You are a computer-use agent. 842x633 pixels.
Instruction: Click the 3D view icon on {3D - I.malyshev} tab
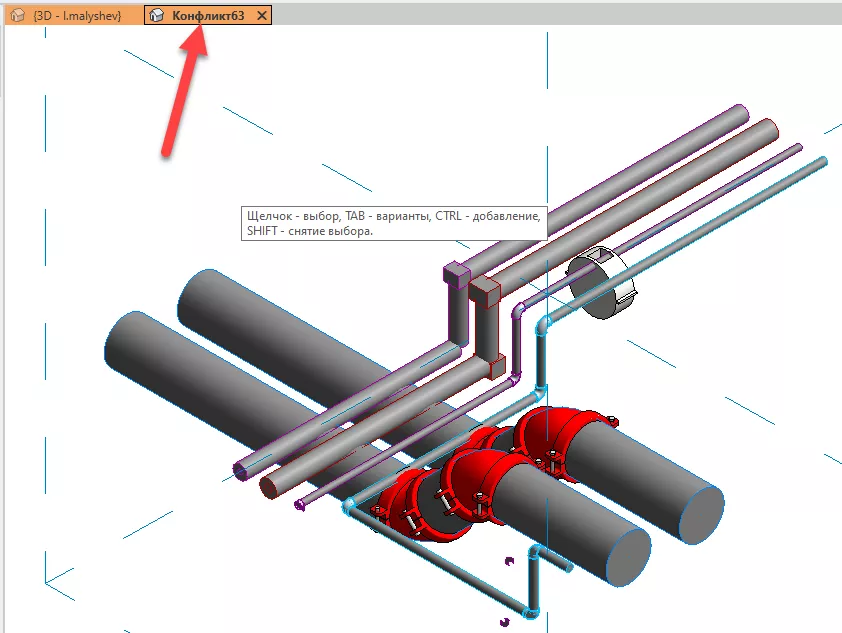17,17
